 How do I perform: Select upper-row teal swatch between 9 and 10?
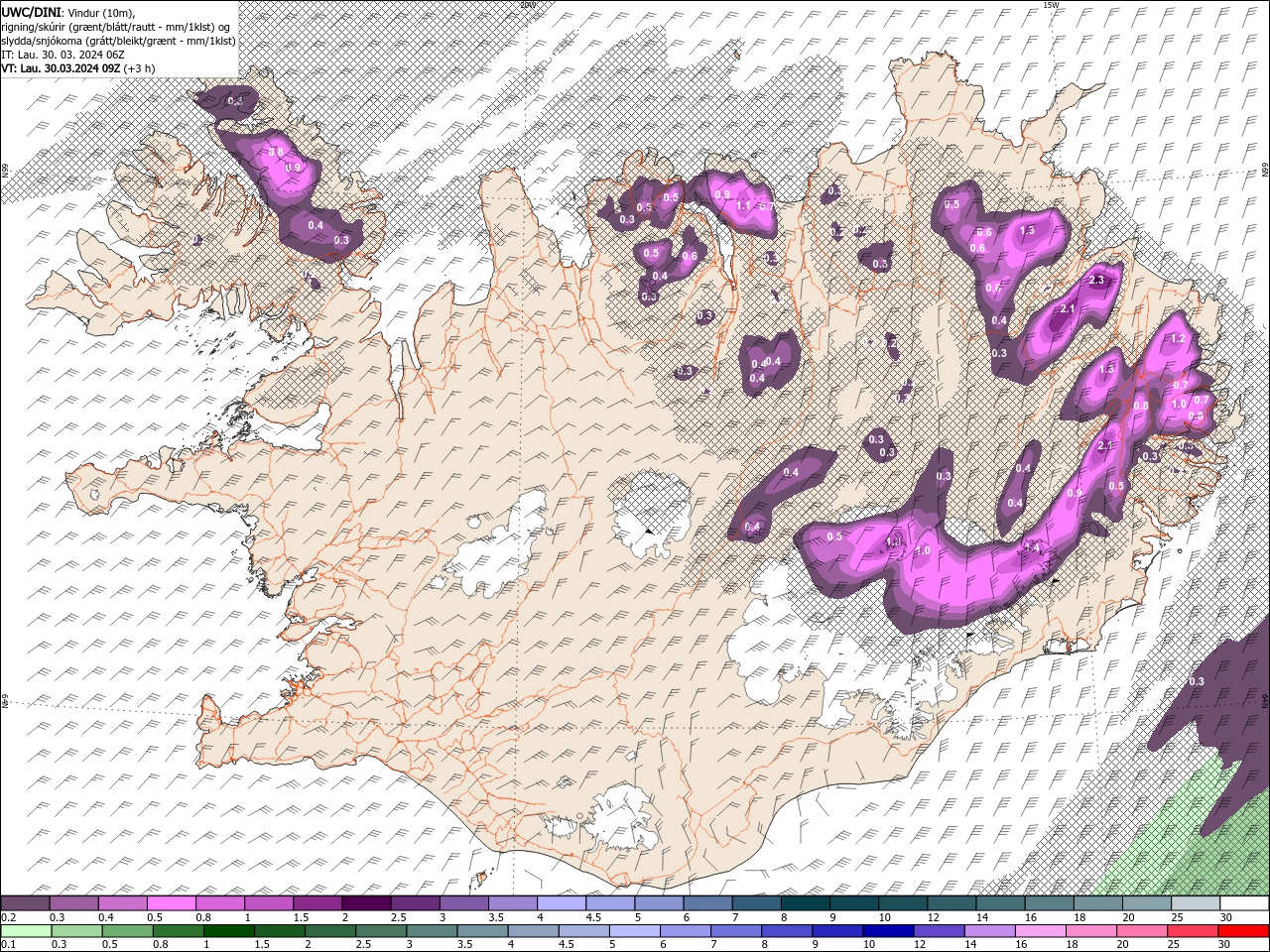coord(854,903)
